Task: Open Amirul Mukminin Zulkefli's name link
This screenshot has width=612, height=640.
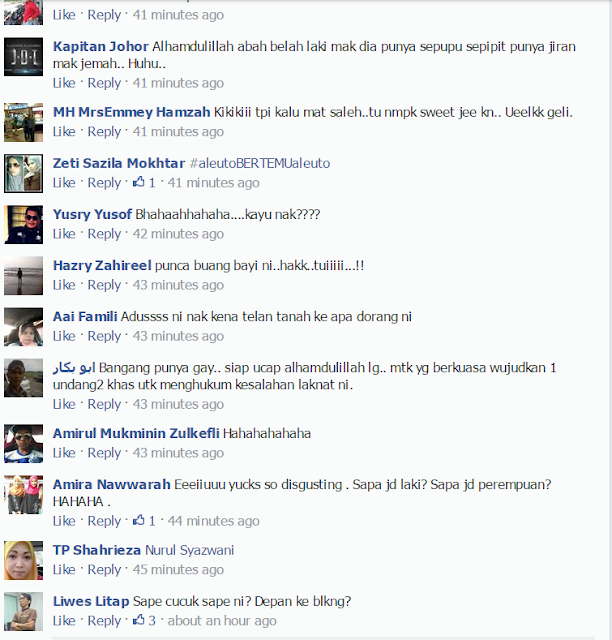Action: click(136, 433)
